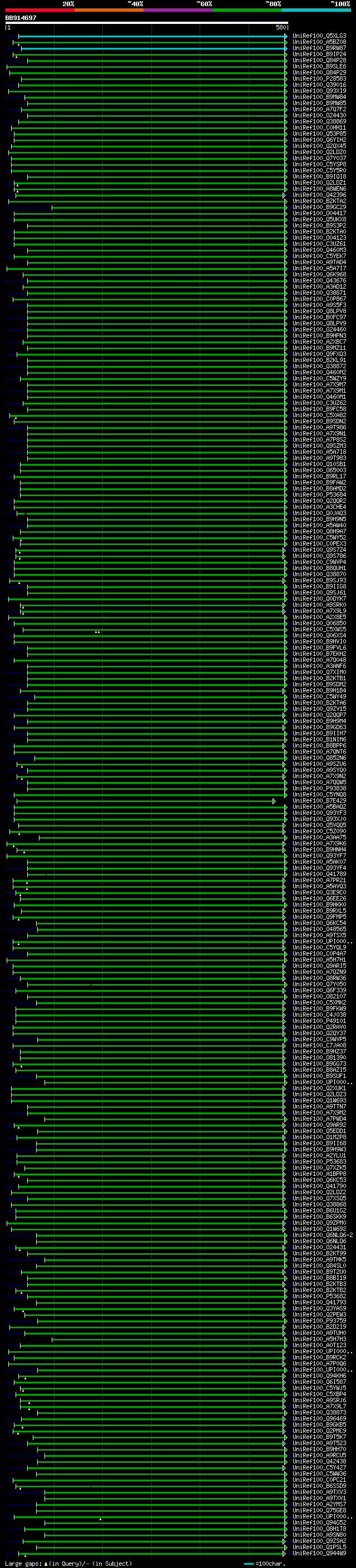Click UniRef100_B9SLE6 label
This screenshot has width=356, height=1568.
(x=319, y=66)
